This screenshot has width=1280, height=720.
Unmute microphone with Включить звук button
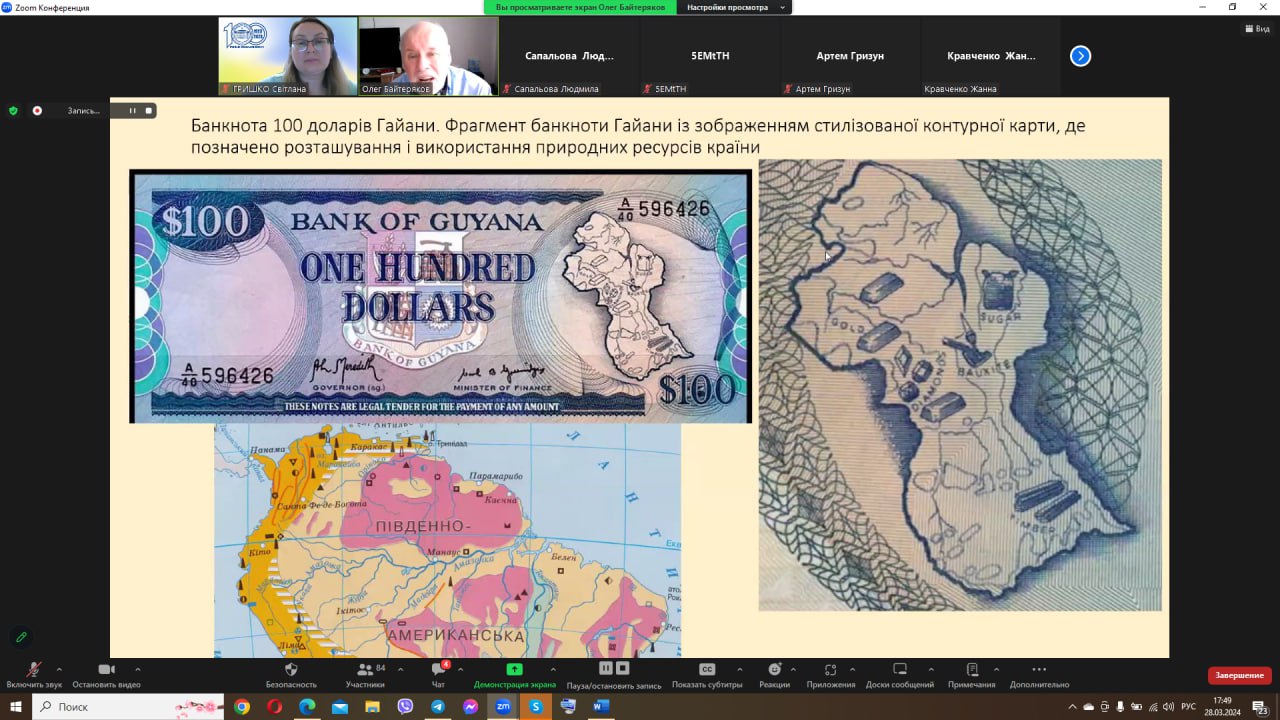[x=33, y=670]
